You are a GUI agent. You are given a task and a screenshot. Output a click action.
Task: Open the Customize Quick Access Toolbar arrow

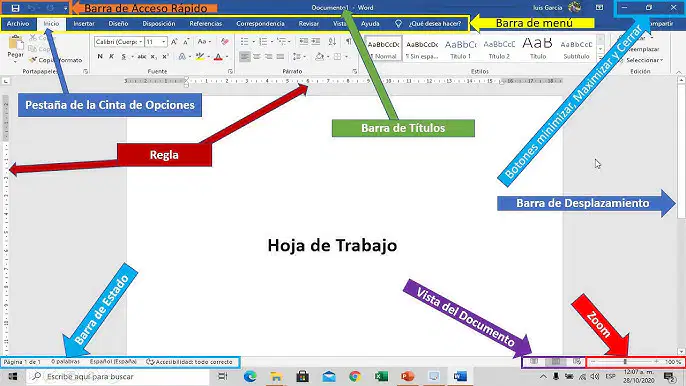click(65, 8)
